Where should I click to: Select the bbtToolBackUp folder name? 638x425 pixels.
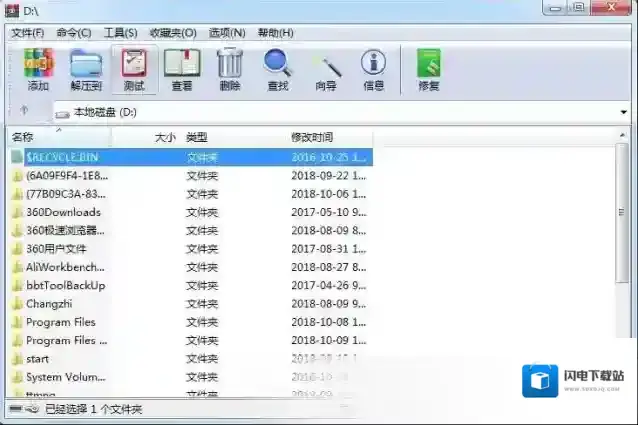pyautogui.click(x=66, y=286)
